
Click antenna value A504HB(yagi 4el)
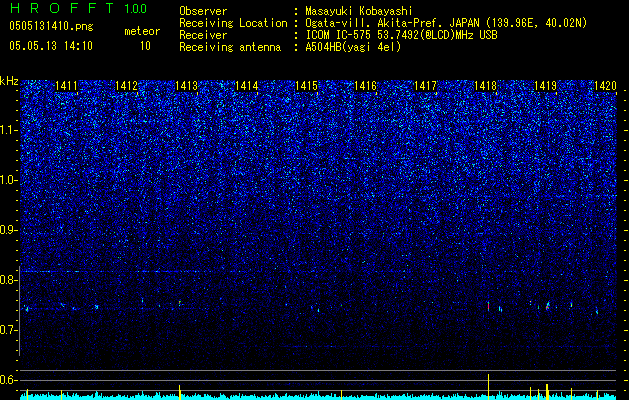(x=353, y=47)
